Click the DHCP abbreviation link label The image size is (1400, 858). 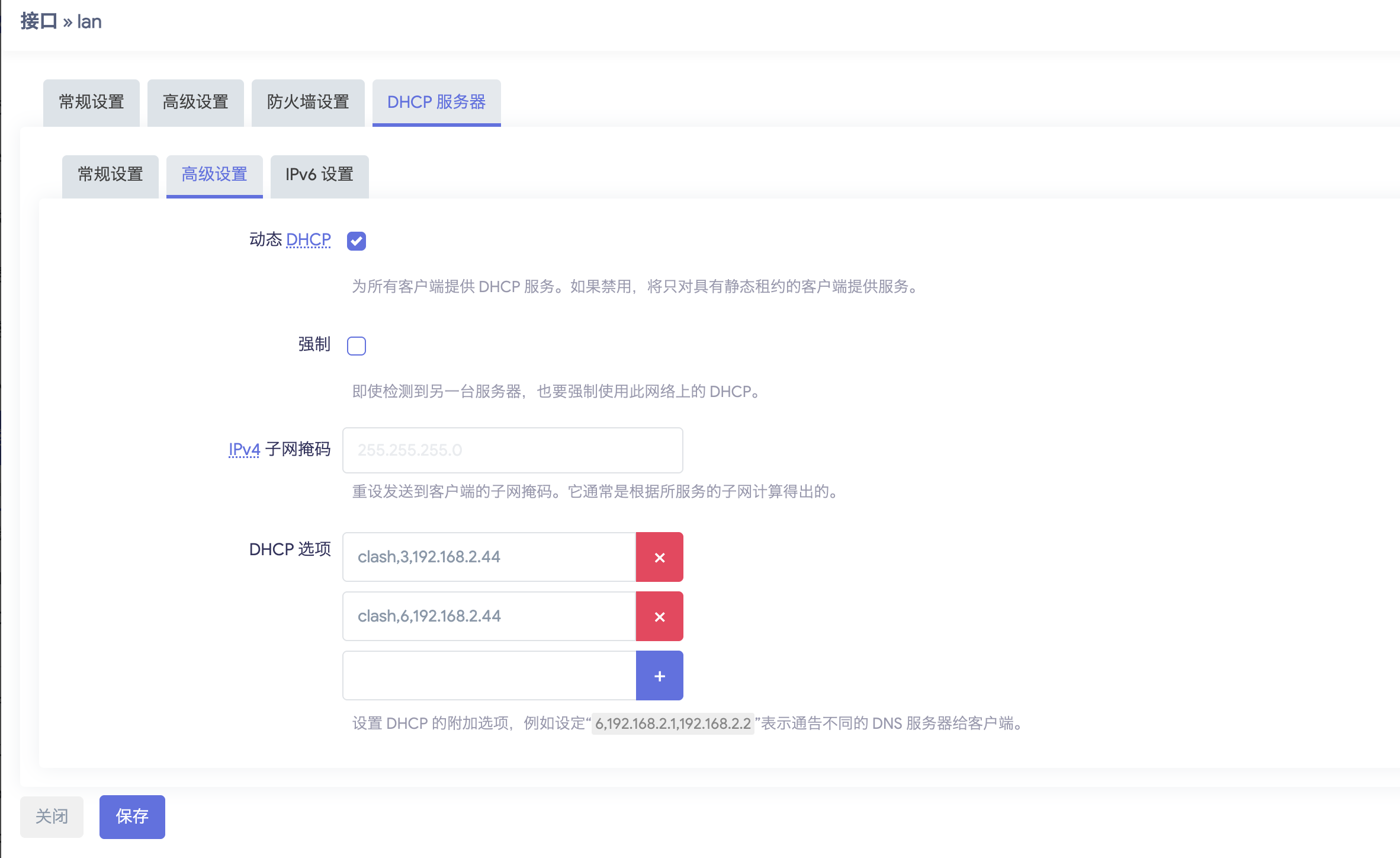coord(308,240)
